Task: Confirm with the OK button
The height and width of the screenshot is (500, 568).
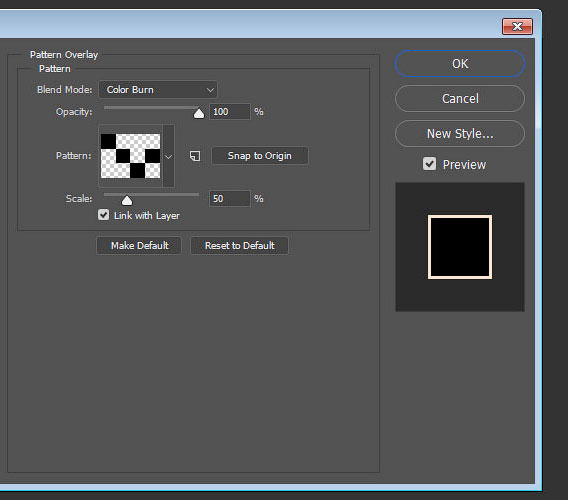Action: point(460,64)
